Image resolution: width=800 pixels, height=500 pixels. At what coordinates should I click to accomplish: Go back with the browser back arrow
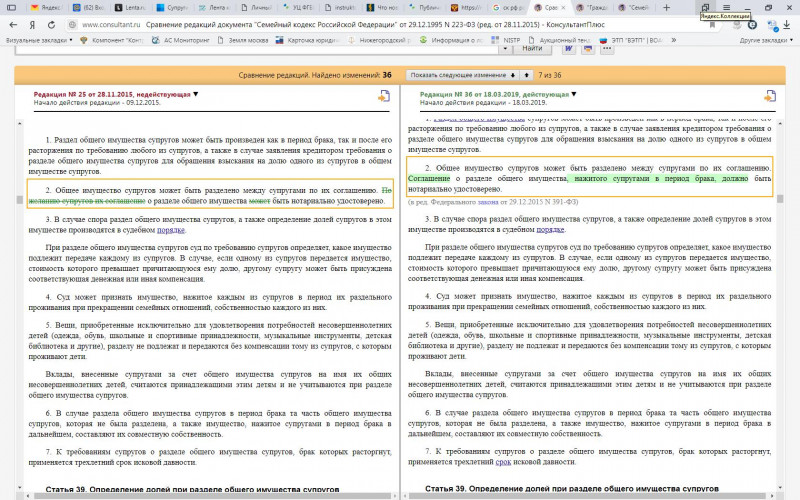(13, 24)
